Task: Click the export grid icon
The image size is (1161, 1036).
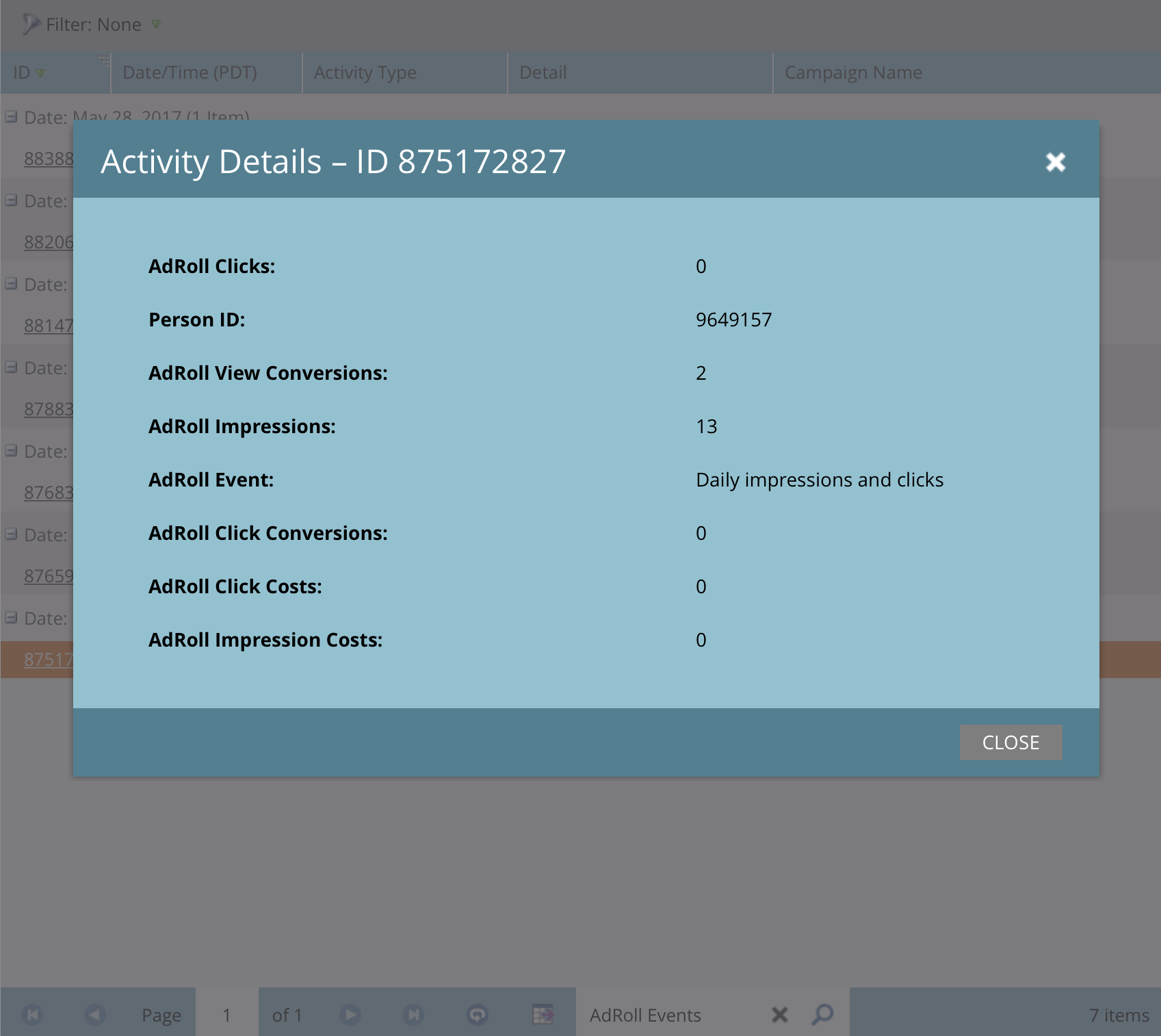Action: 543,1014
